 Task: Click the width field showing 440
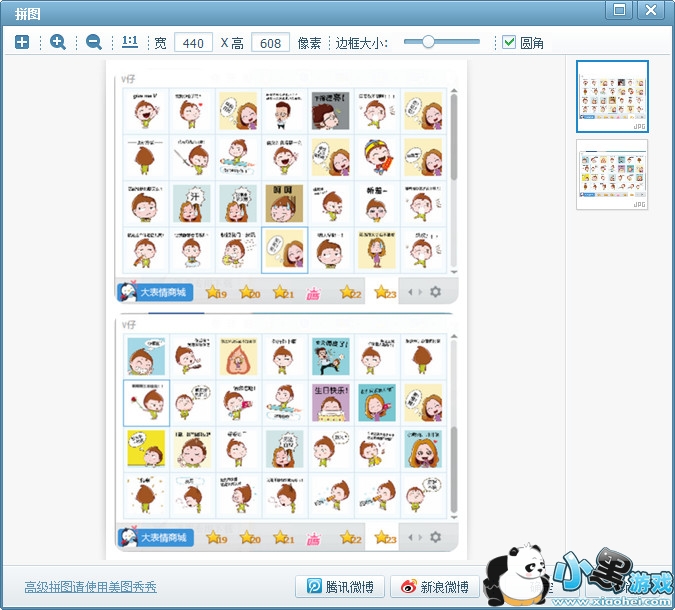pos(193,43)
